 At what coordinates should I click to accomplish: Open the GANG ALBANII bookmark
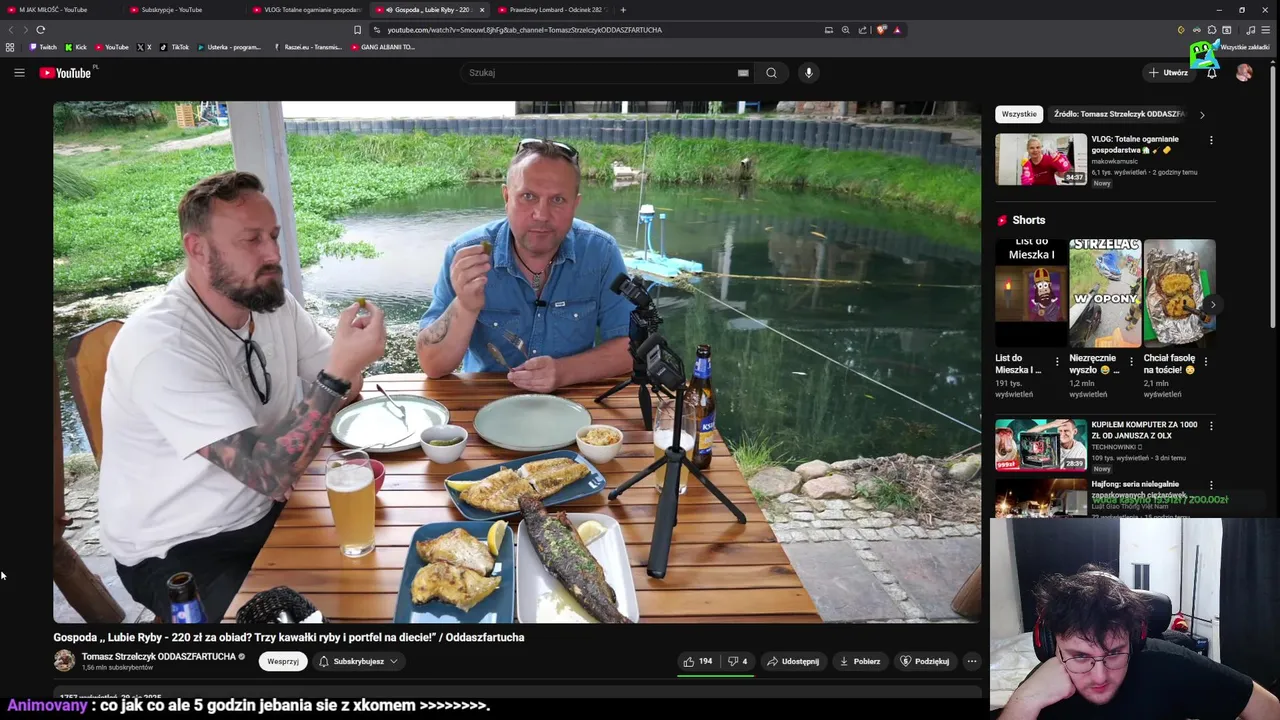pos(383,47)
